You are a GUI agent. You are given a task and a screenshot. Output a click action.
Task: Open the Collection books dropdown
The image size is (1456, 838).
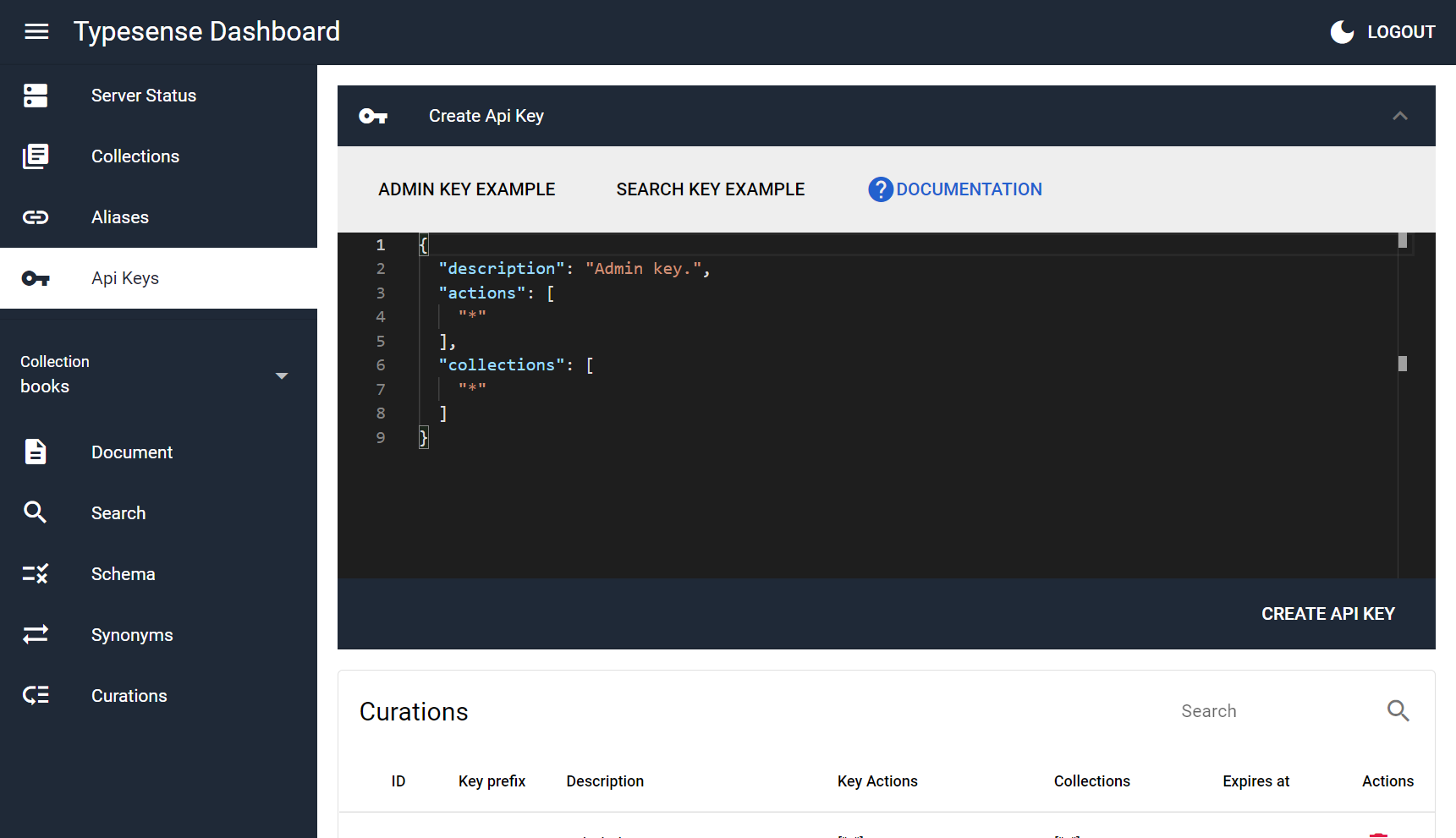(x=158, y=375)
